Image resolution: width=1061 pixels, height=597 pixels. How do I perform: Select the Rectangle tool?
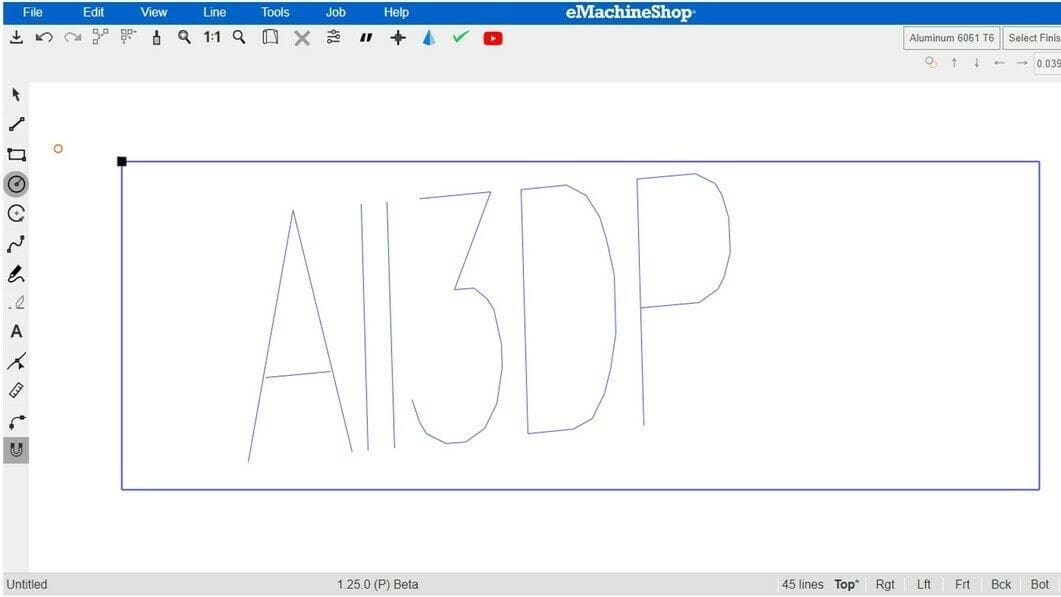(16, 154)
